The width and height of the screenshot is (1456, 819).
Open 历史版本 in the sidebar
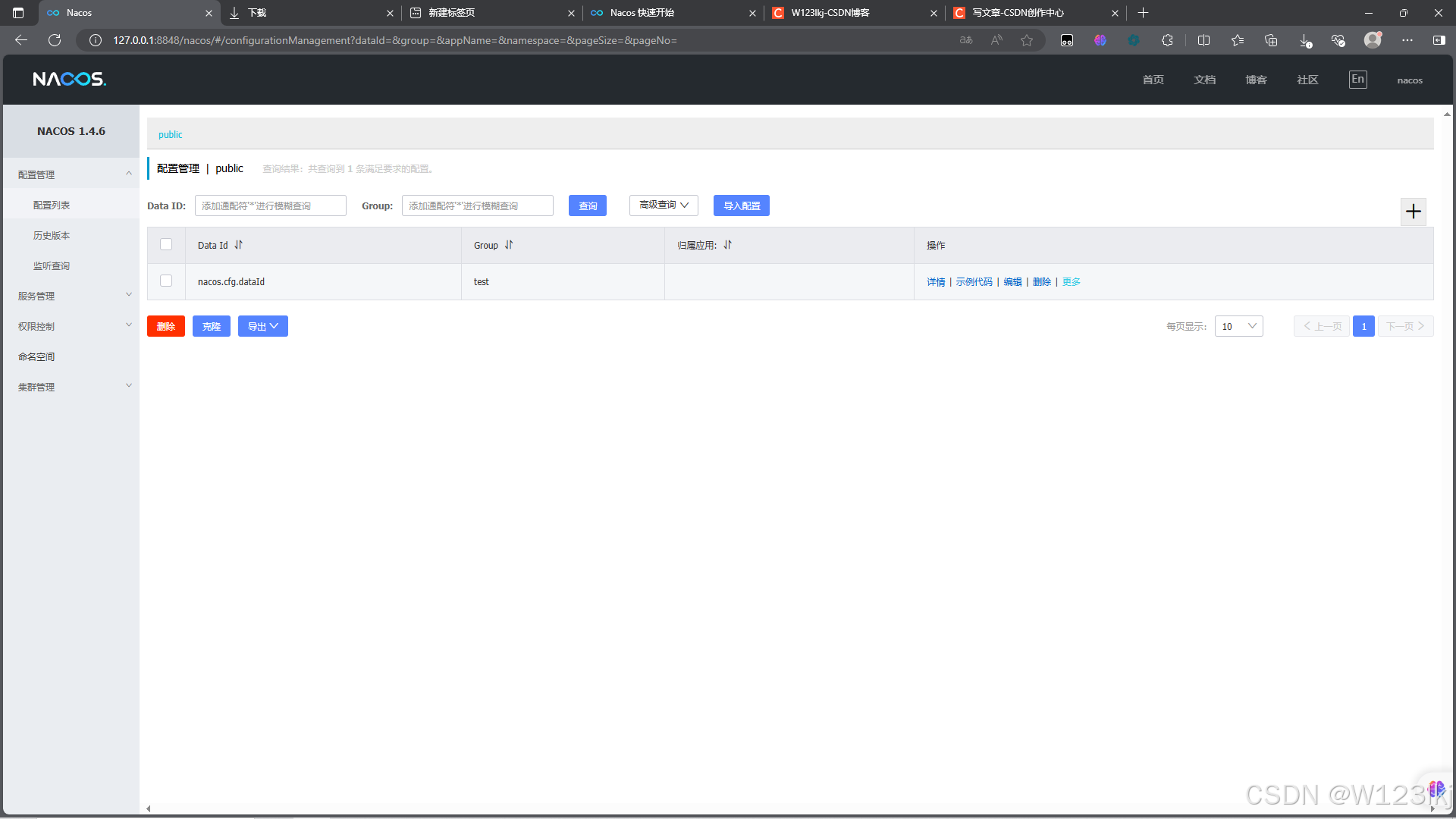(52, 235)
